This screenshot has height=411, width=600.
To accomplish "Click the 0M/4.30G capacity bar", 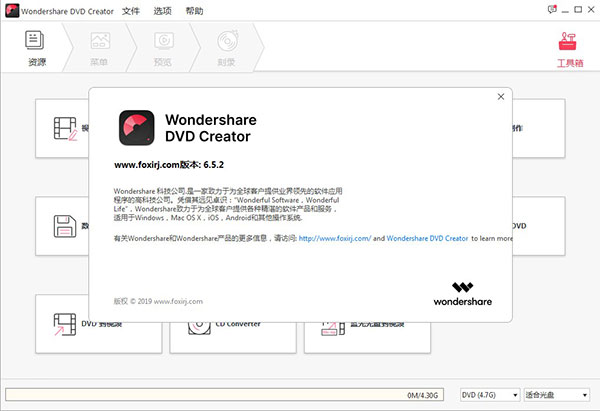I will coord(224,395).
